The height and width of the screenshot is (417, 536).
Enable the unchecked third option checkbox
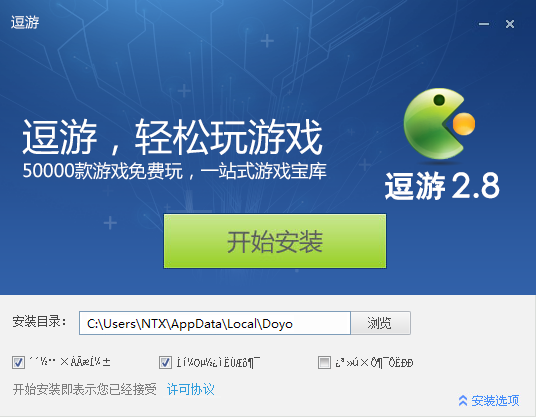[x=324, y=362]
